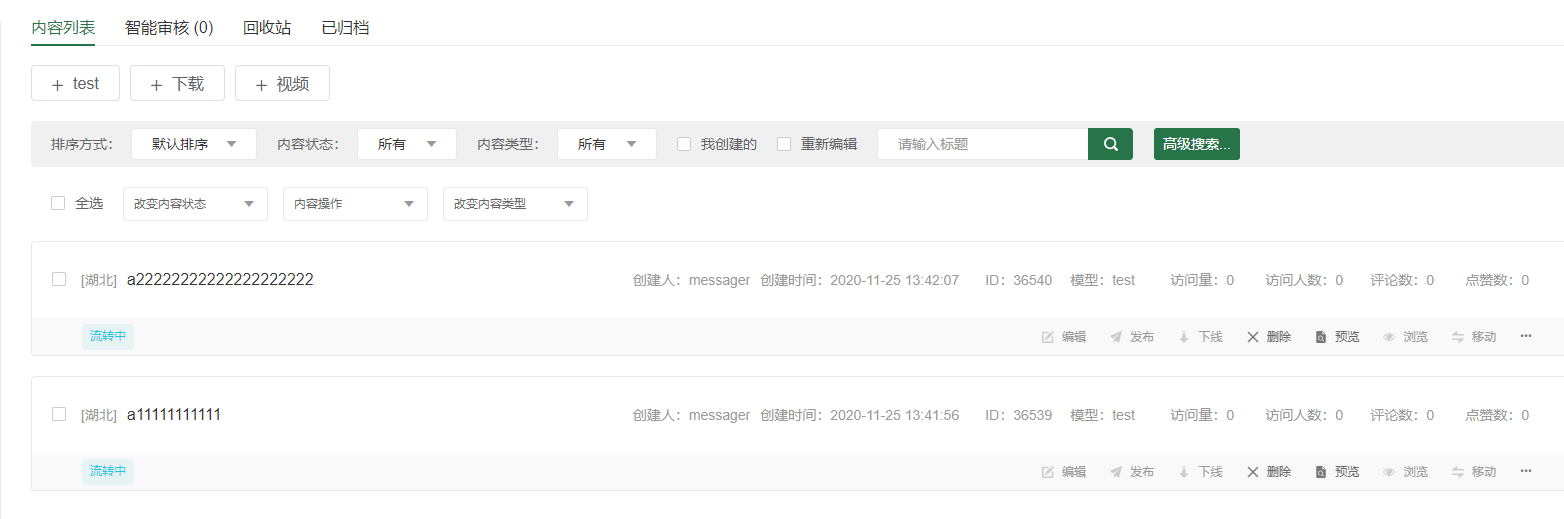Click the ID：36539 text
Viewport: 1564px width, 519px height.
(1018, 415)
